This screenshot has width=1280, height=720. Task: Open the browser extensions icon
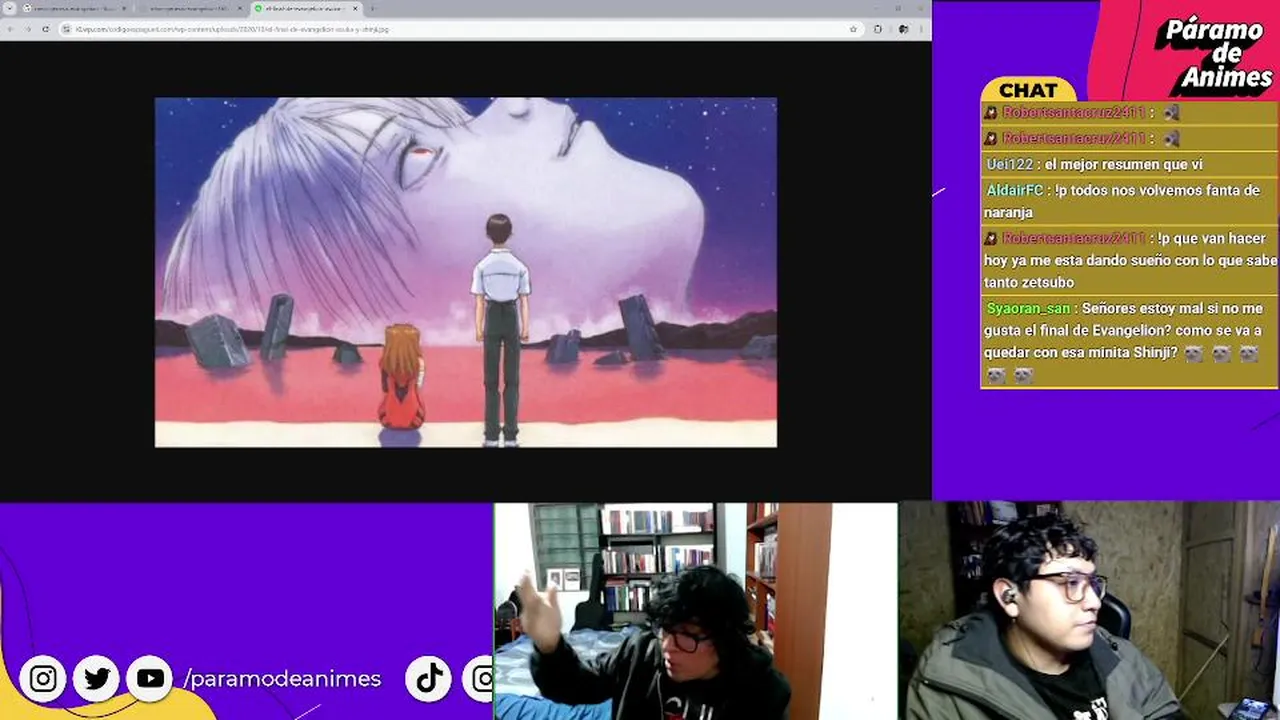click(878, 29)
